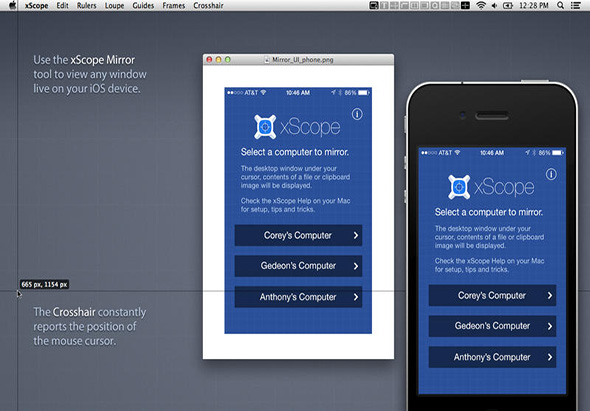Open Spotlight search
590x411 pixels.
(x=560, y=6)
